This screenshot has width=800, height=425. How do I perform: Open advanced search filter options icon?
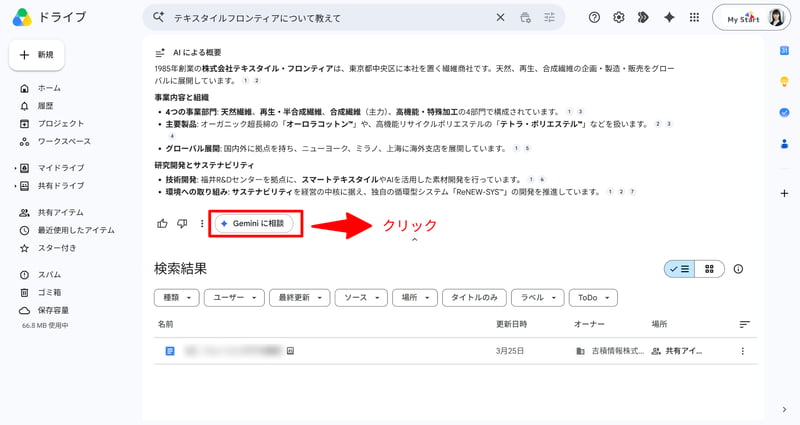tap(549, 17)
